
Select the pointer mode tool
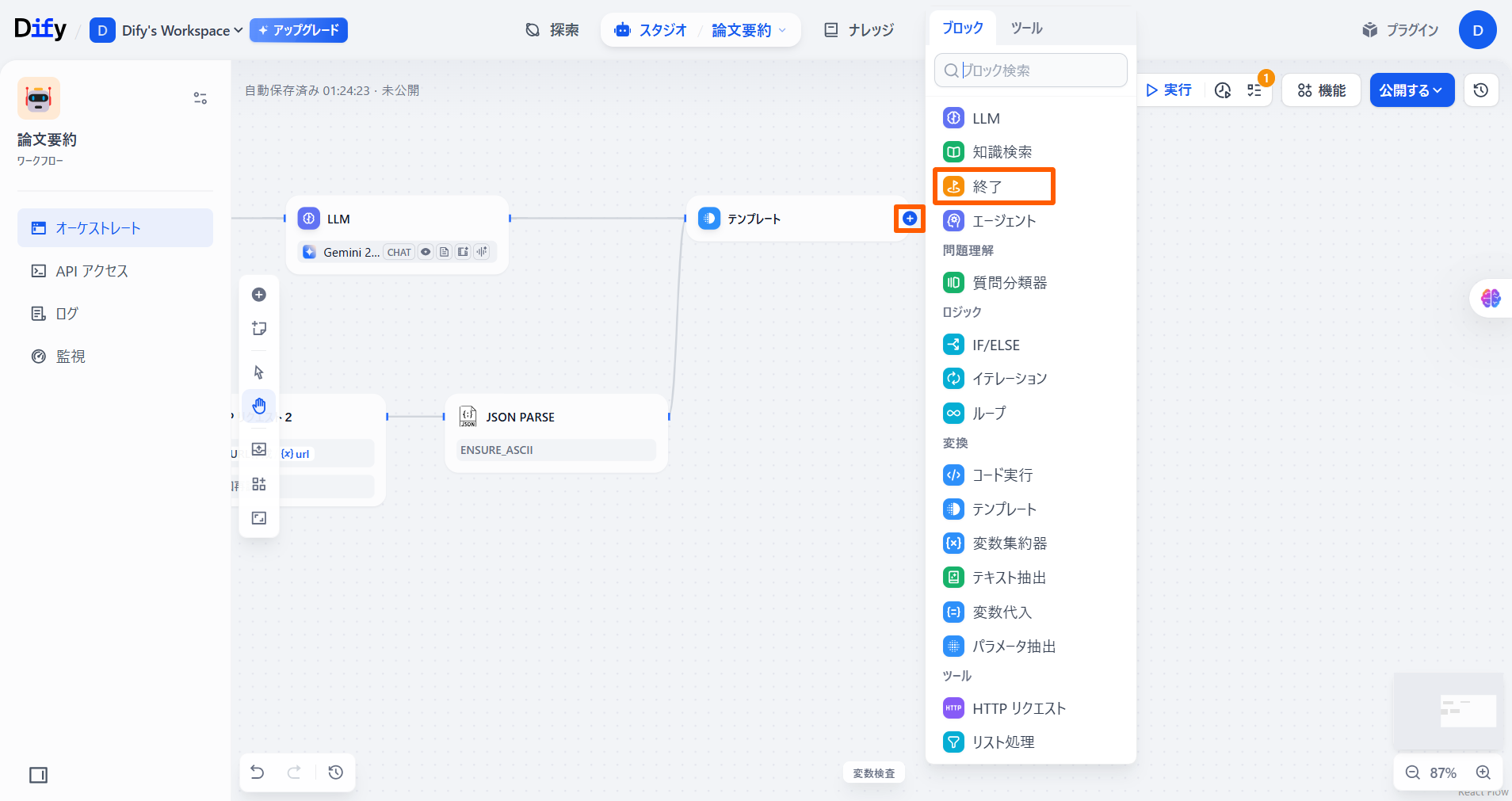[x=259, y=372]
